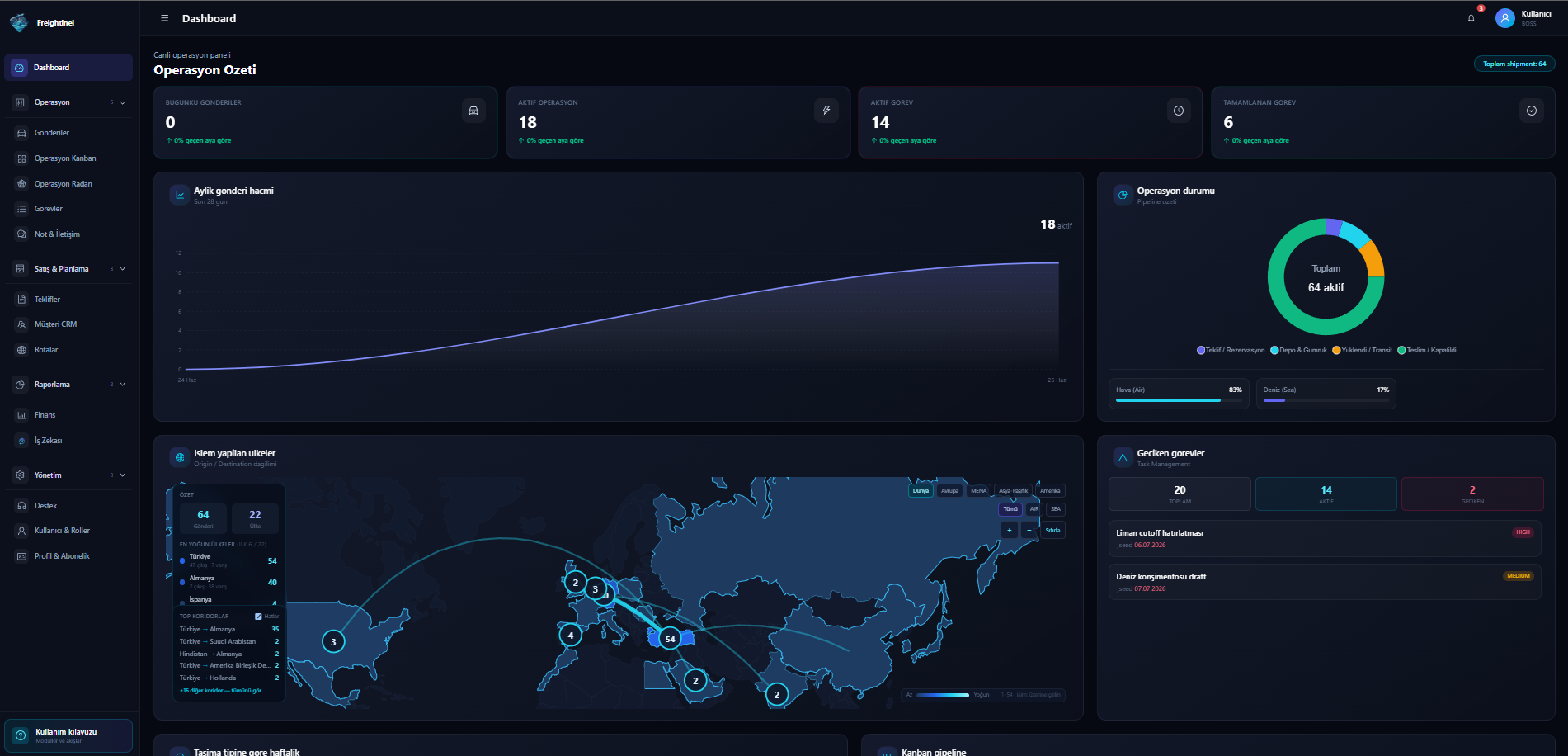Click the USA map marker 3

(x=333, y=641)
